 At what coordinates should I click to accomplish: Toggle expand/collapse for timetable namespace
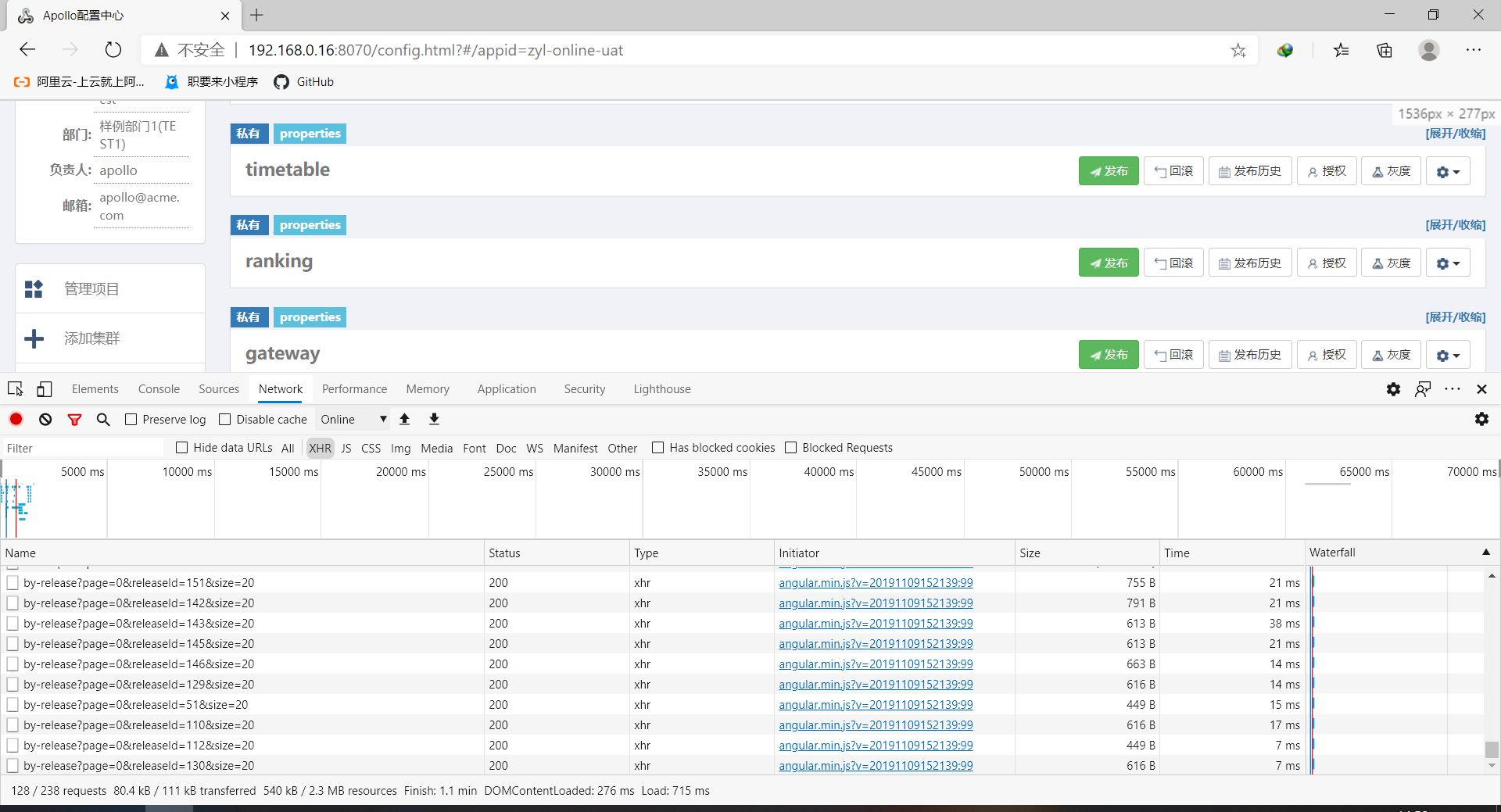coord(1455,134)
